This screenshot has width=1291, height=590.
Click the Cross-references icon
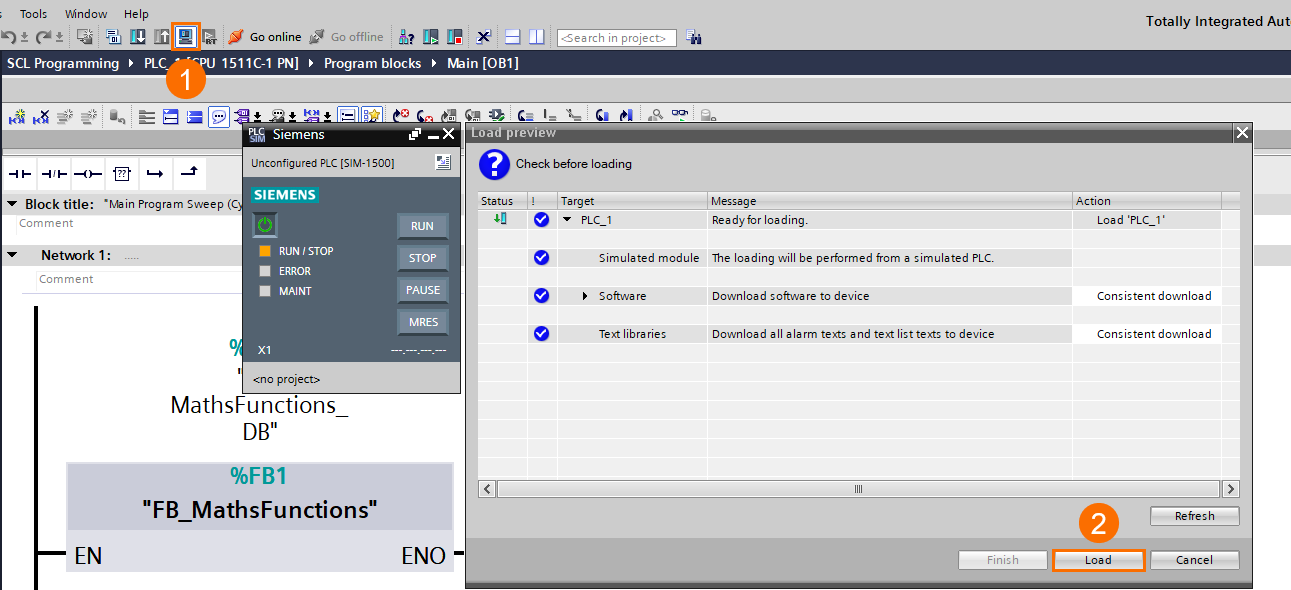pos(484,37)
